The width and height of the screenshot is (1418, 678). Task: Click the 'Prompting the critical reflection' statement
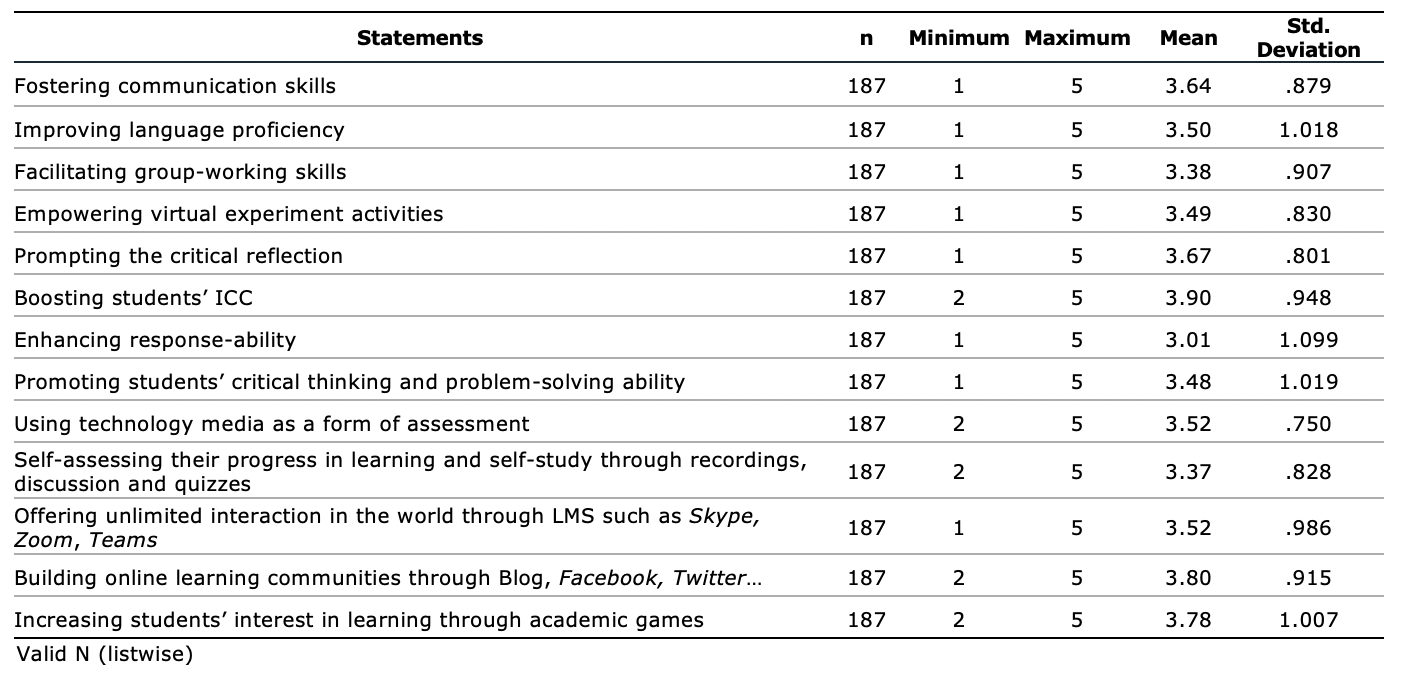pyautogui.click(x=178, y=256)
